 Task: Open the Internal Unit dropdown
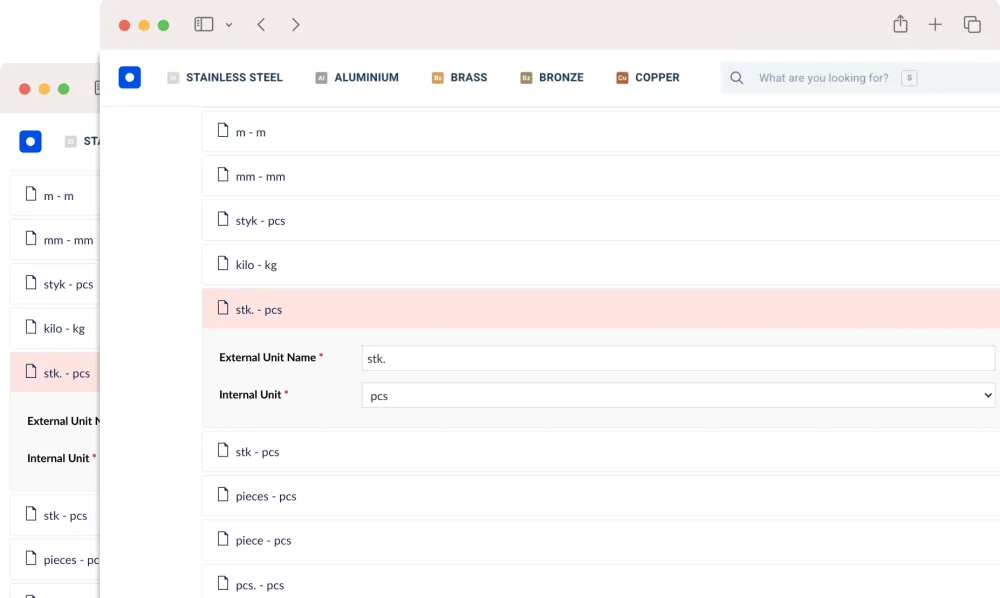click(x=678, y=395)
